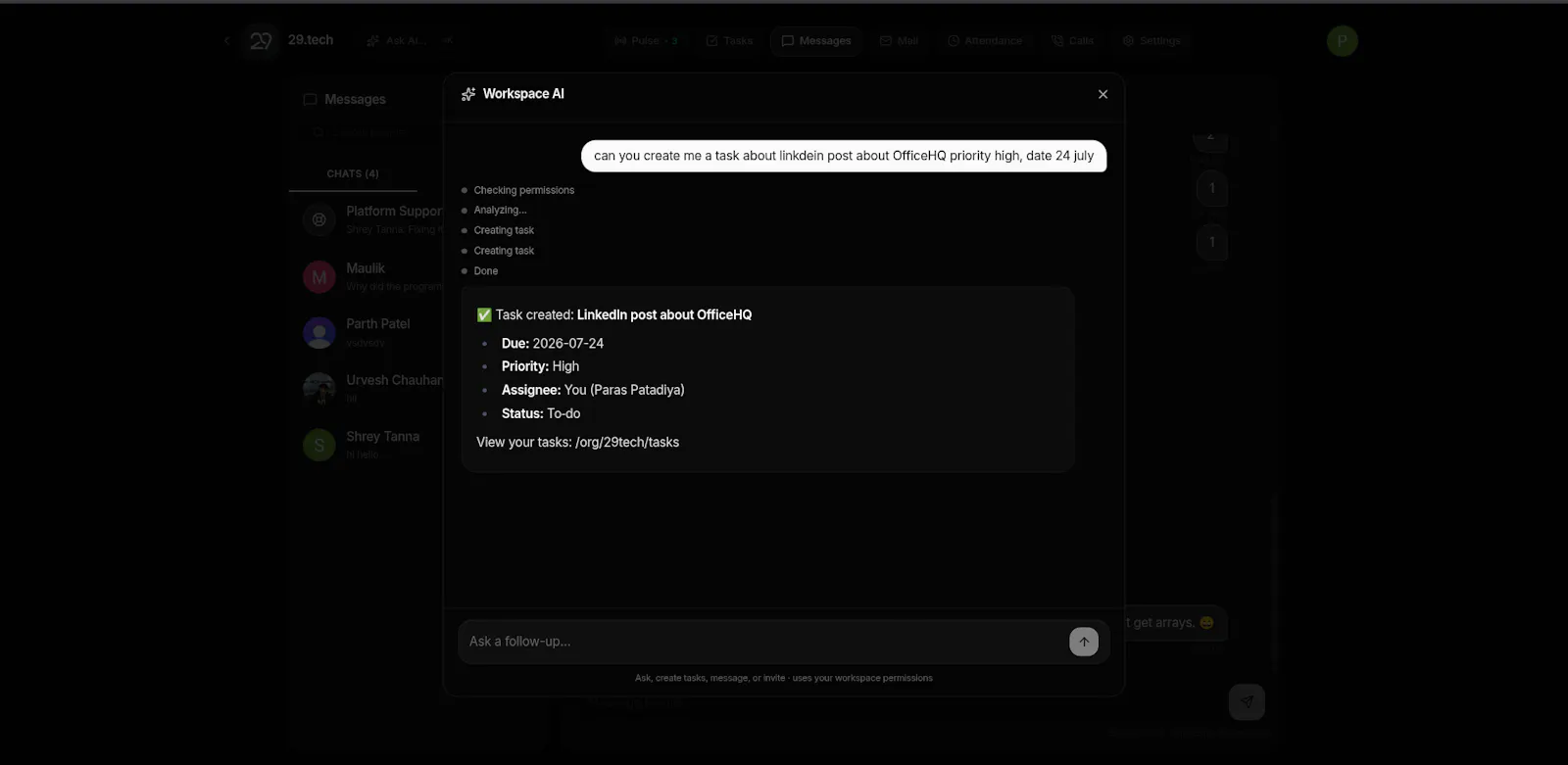Click the /org/29tech/tasks path

pos(627,442)
